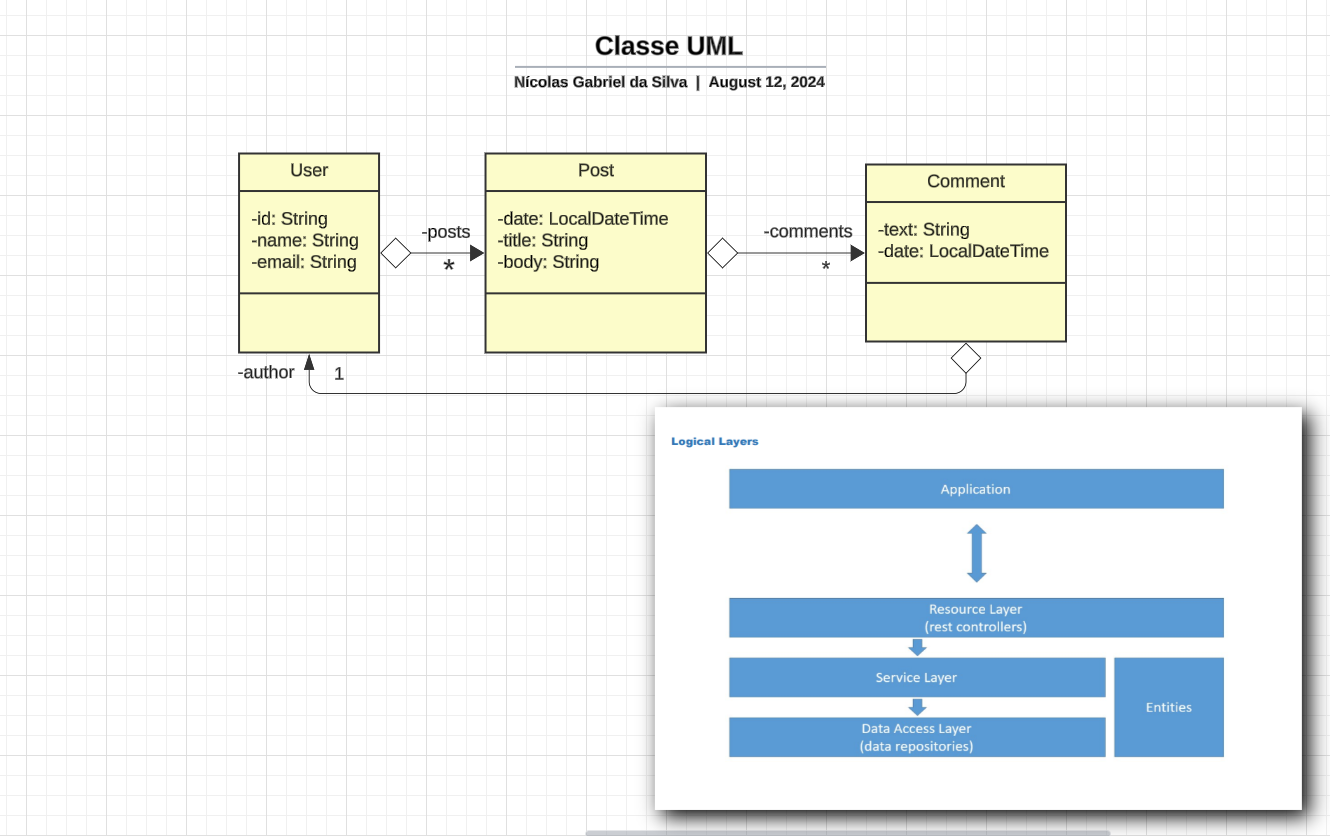Screen dimensions: 1330x836
Task: Click the multiplicity '1' near author
Action: 339,374
